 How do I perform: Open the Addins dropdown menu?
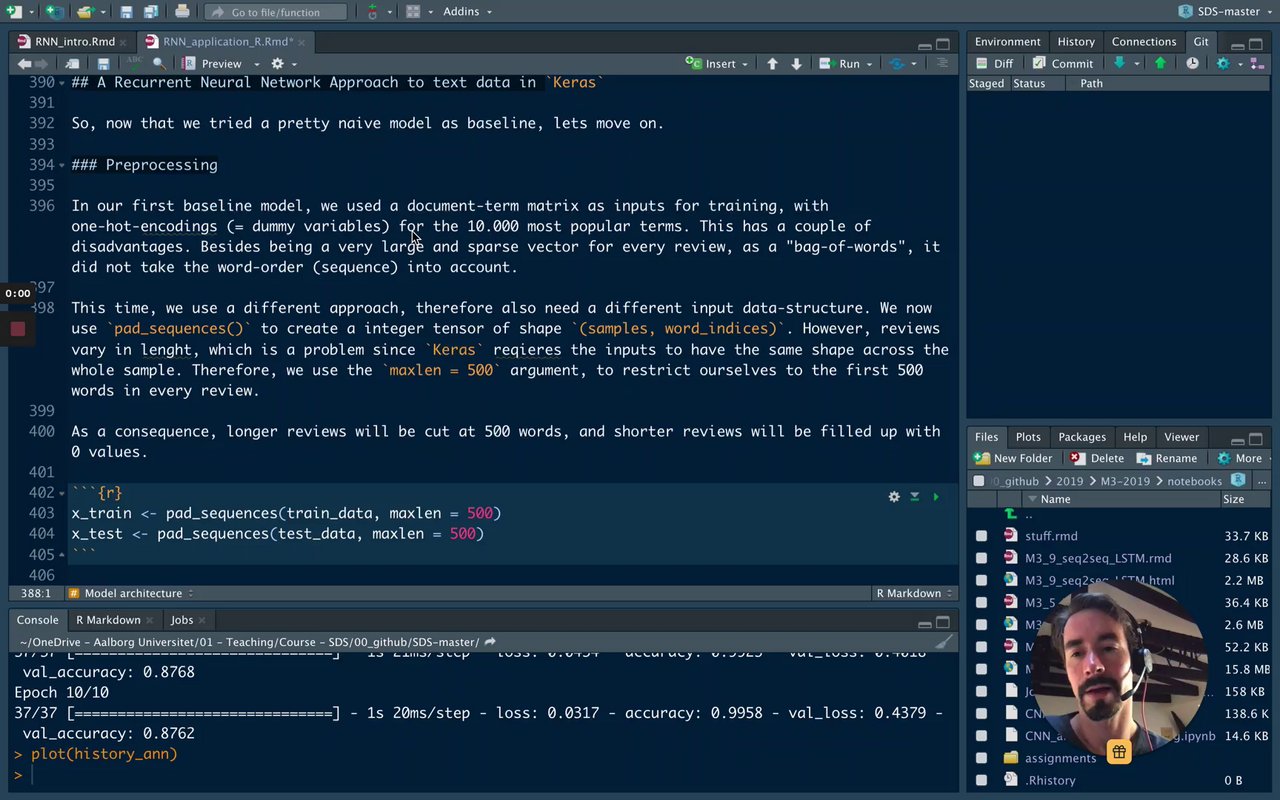(x=467, y=12)
